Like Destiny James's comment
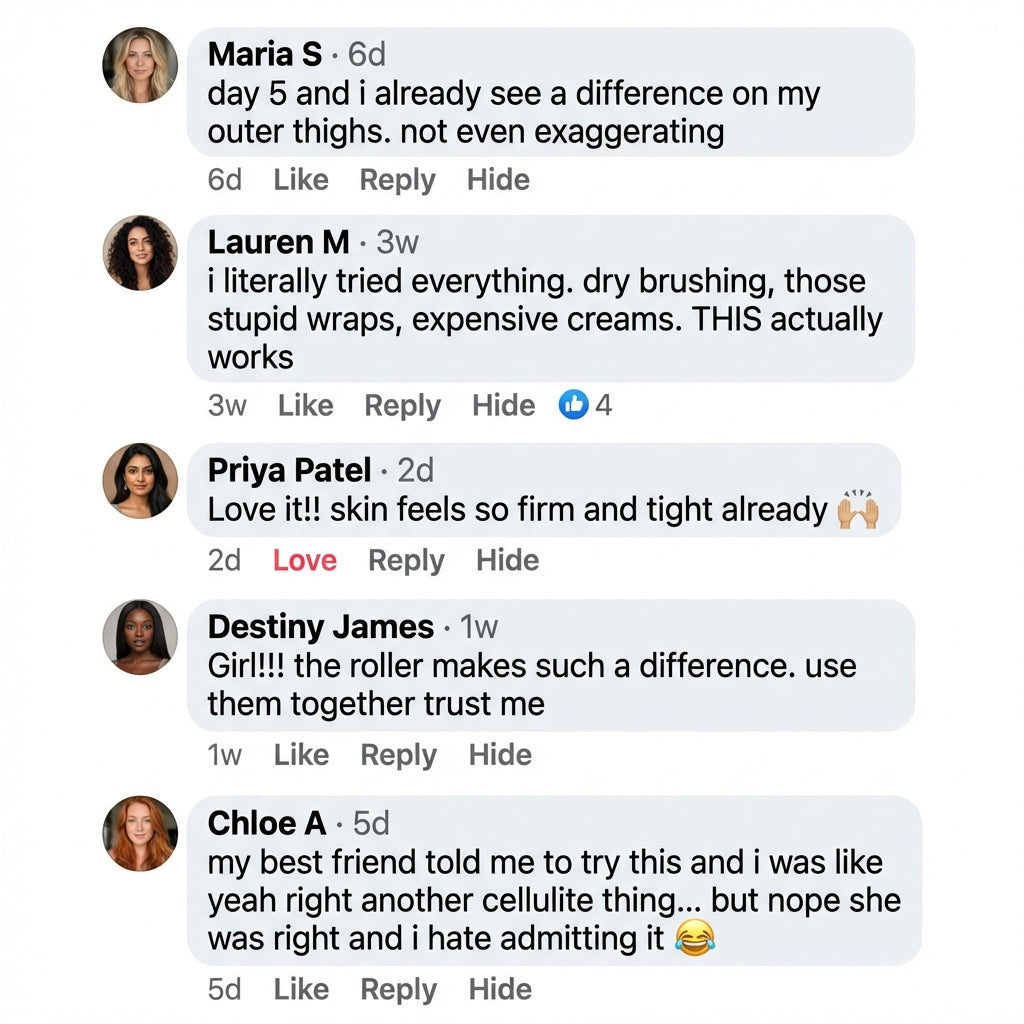 coord(301,755)
